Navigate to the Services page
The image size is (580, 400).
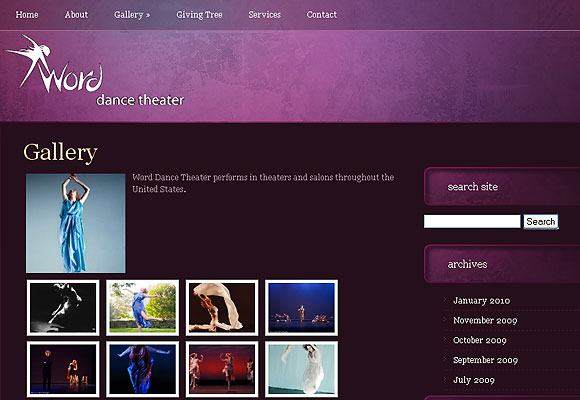point(264,15)
